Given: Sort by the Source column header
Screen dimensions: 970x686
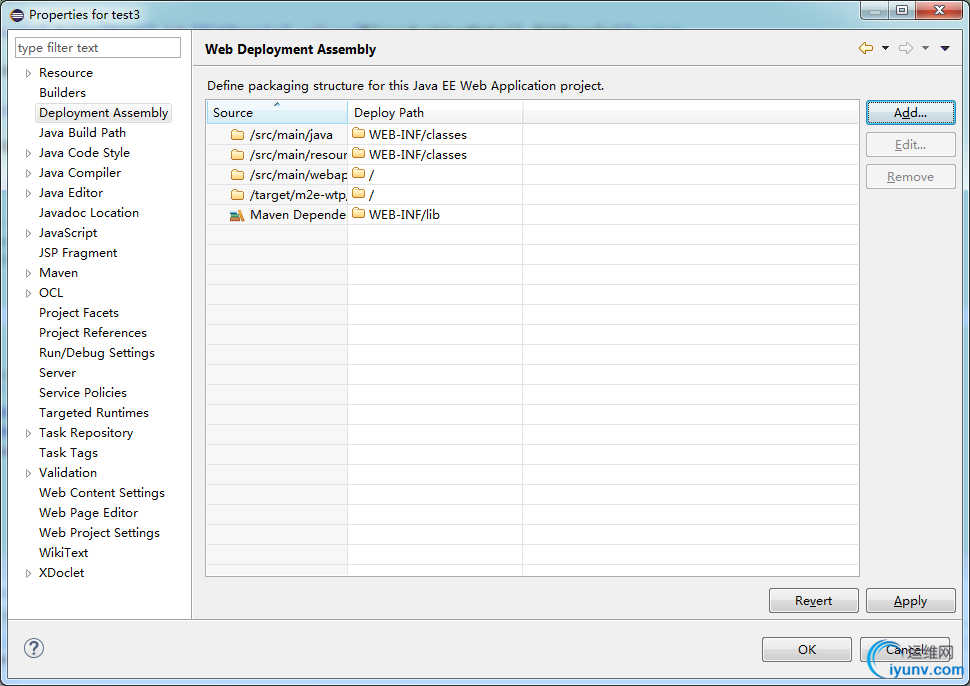Looking at the screenshot, I should (277, 113).
